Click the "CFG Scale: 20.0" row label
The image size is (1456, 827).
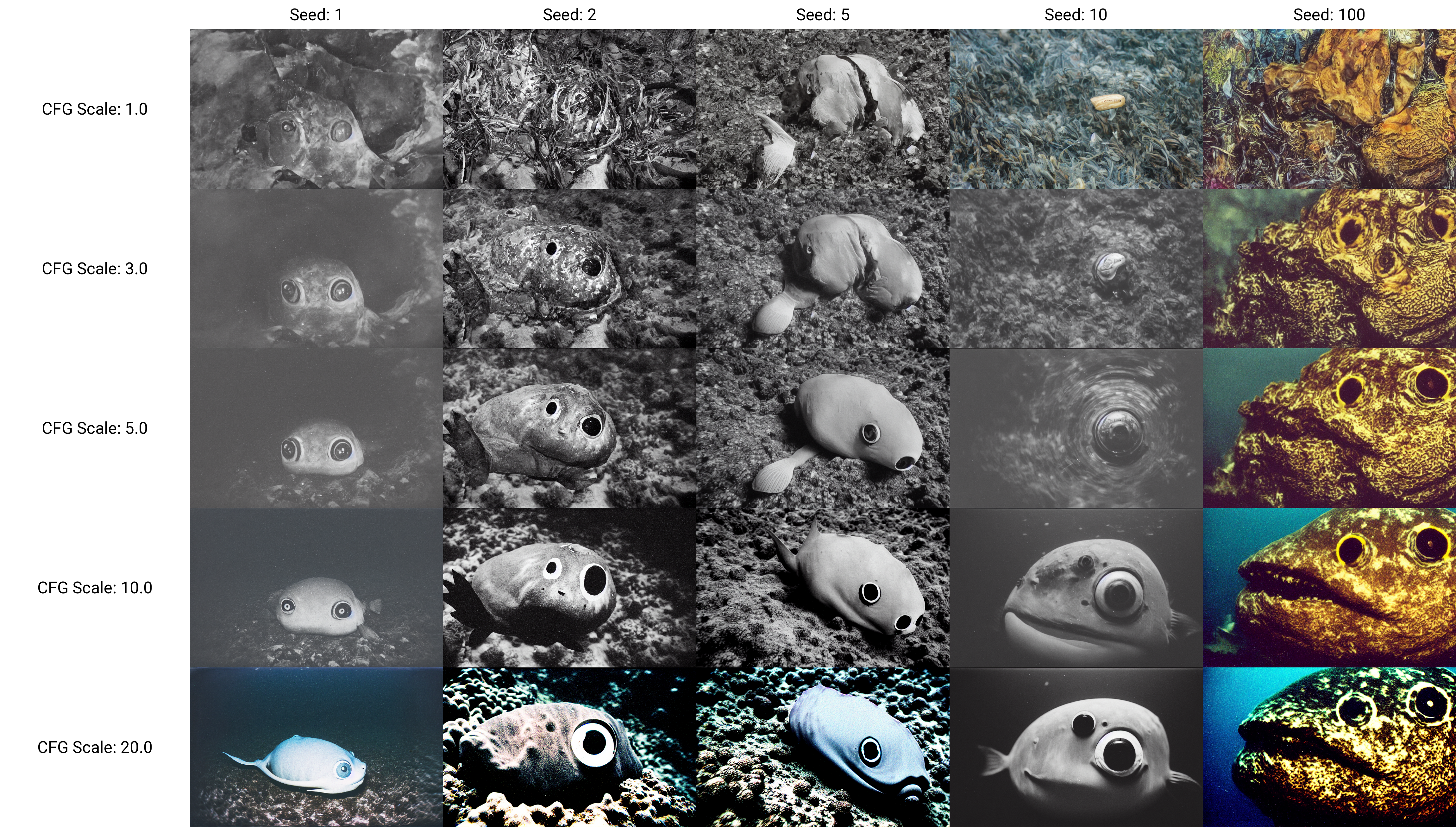point(95,747)
